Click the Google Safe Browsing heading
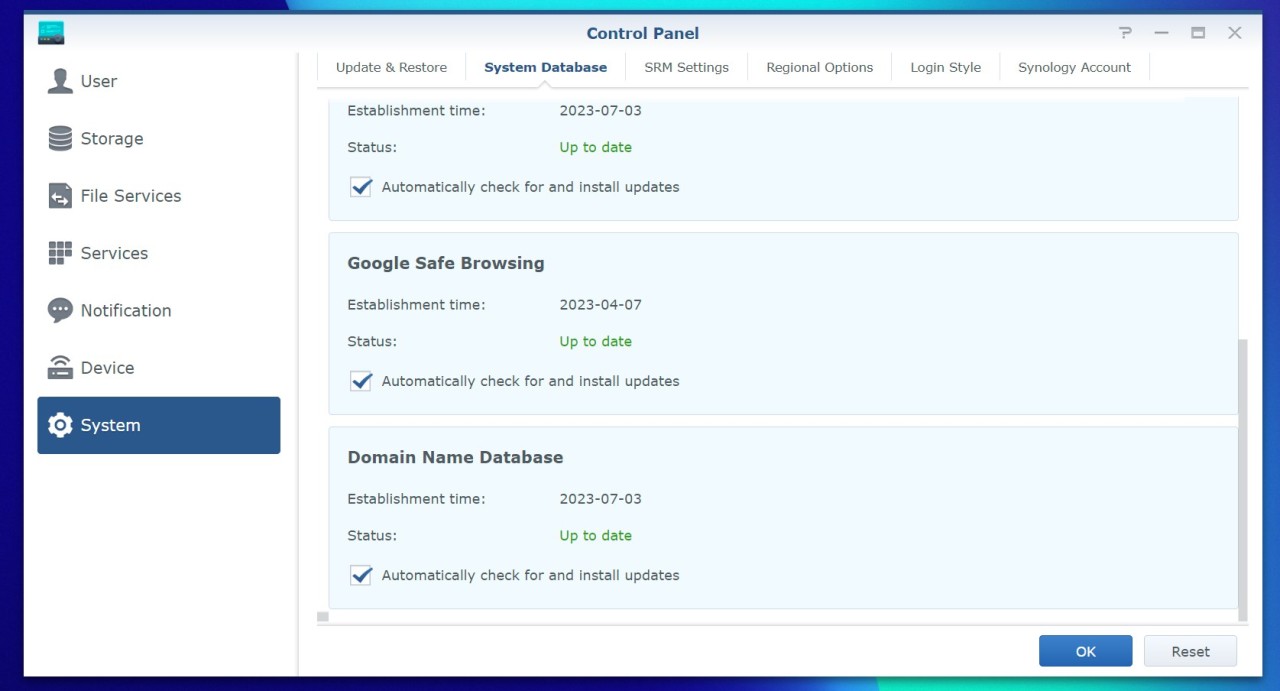Screen dimensions: 1280x691 (446, 263)
